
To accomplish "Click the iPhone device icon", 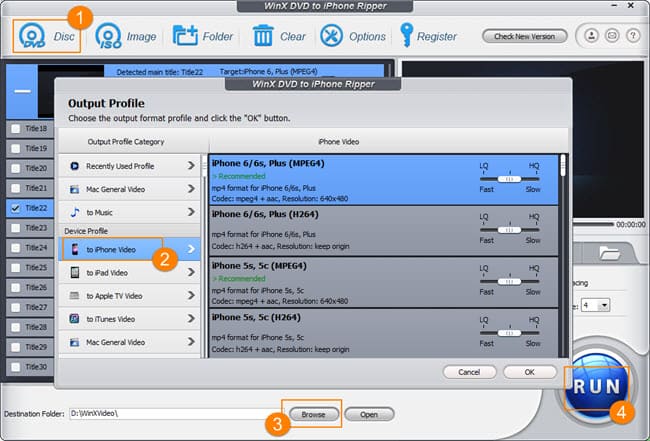I will (75, 249).
